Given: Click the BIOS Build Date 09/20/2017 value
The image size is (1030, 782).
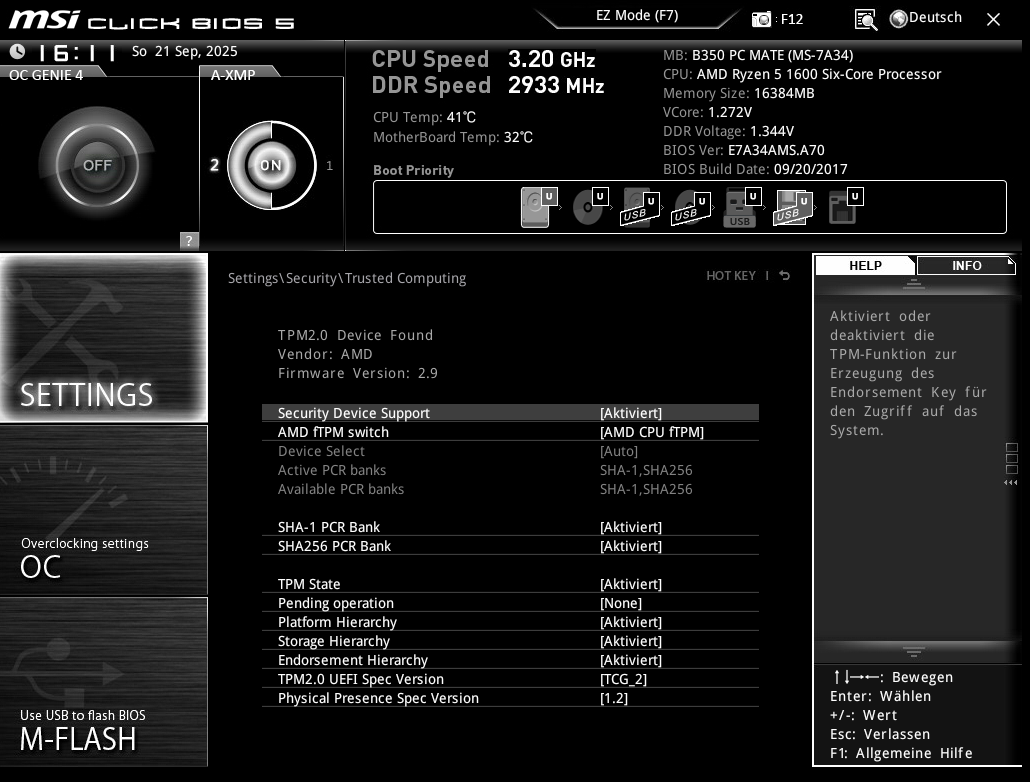Looking at the screenshot, I should point(811,169).
